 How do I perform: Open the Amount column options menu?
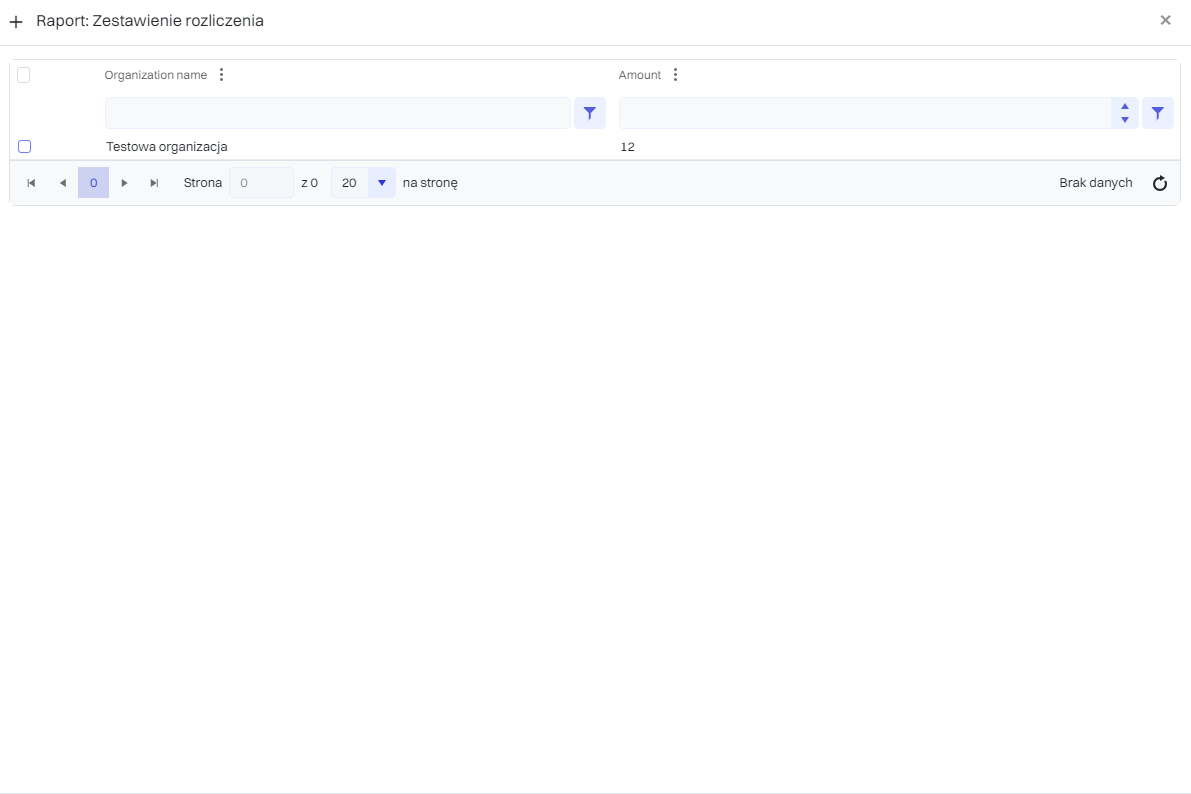click(x=675, y=75)
